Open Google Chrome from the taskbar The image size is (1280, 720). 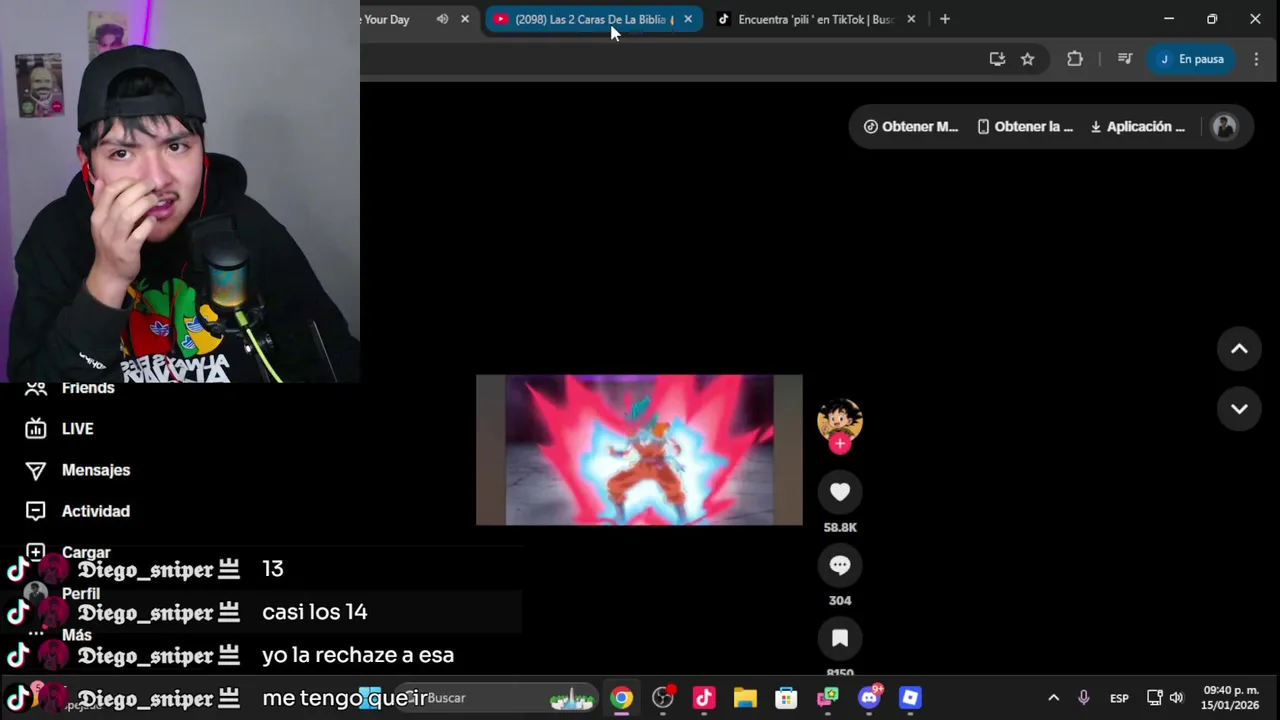(x=622, y=698)
